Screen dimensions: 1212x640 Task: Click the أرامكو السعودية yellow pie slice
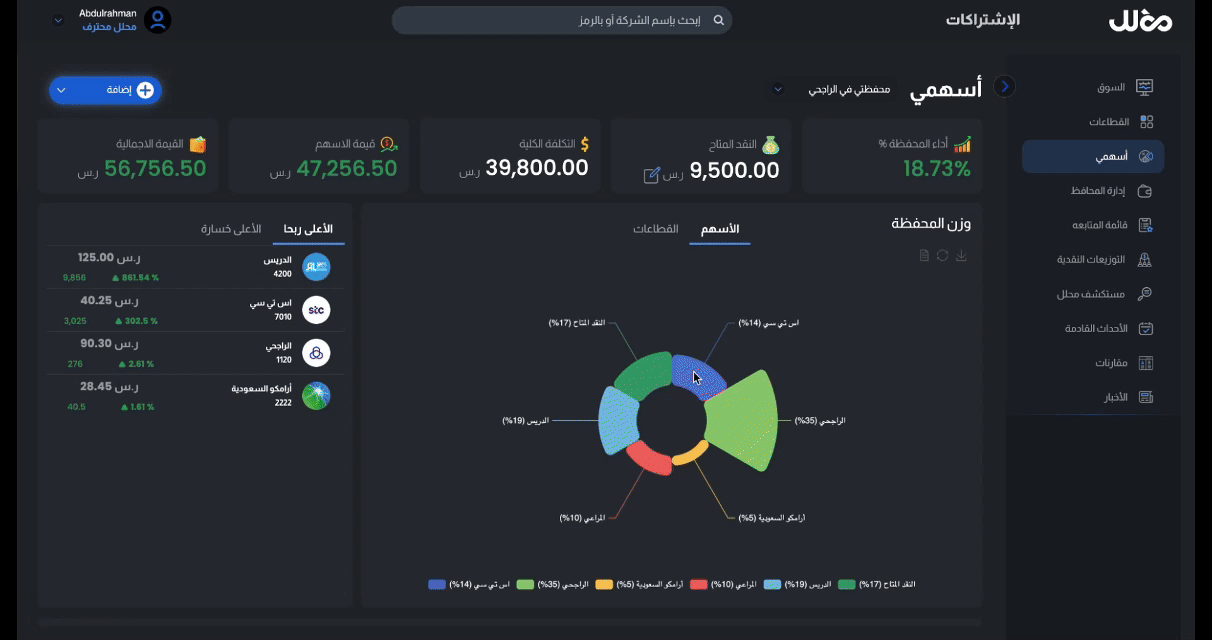[691, 455]
